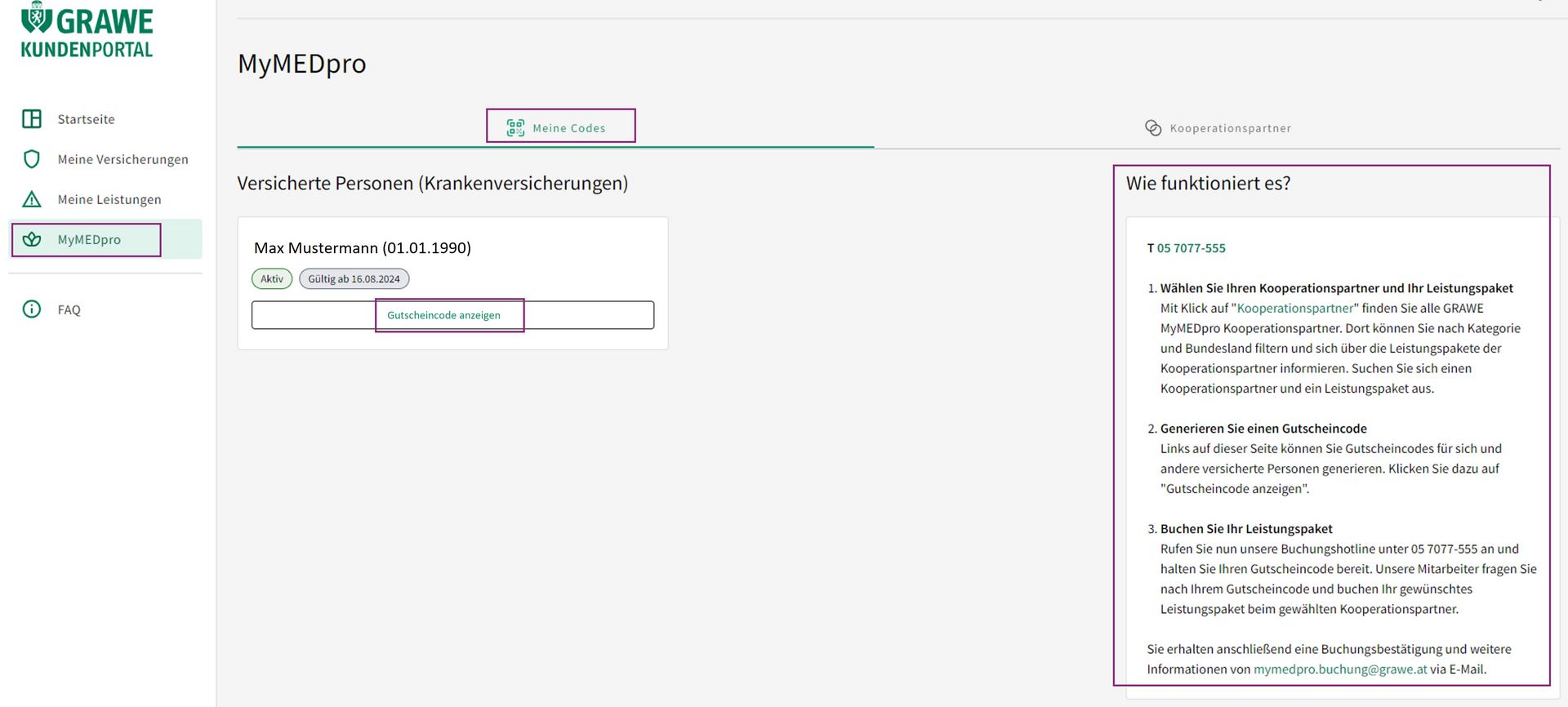Click the MyMEDpro lotus icon in sidebar
This screenshot has width=1568, height=707.
coord(32,239)
